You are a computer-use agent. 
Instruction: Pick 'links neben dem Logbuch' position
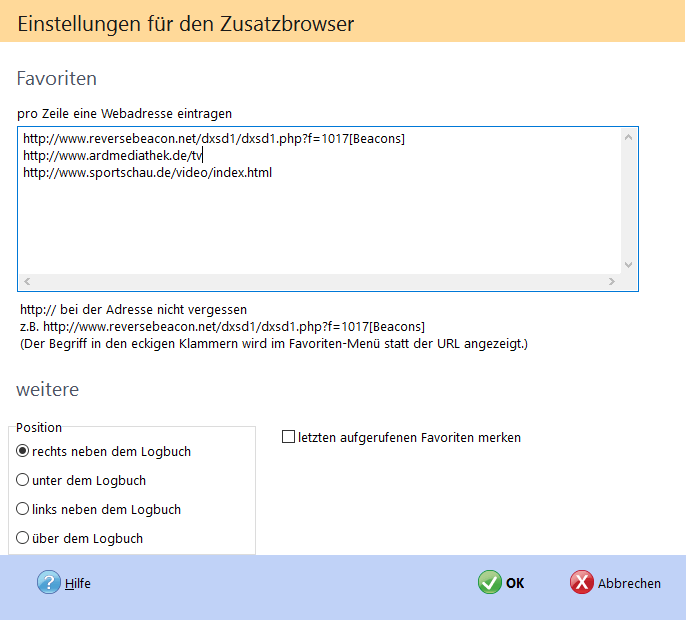coord(23,509)
